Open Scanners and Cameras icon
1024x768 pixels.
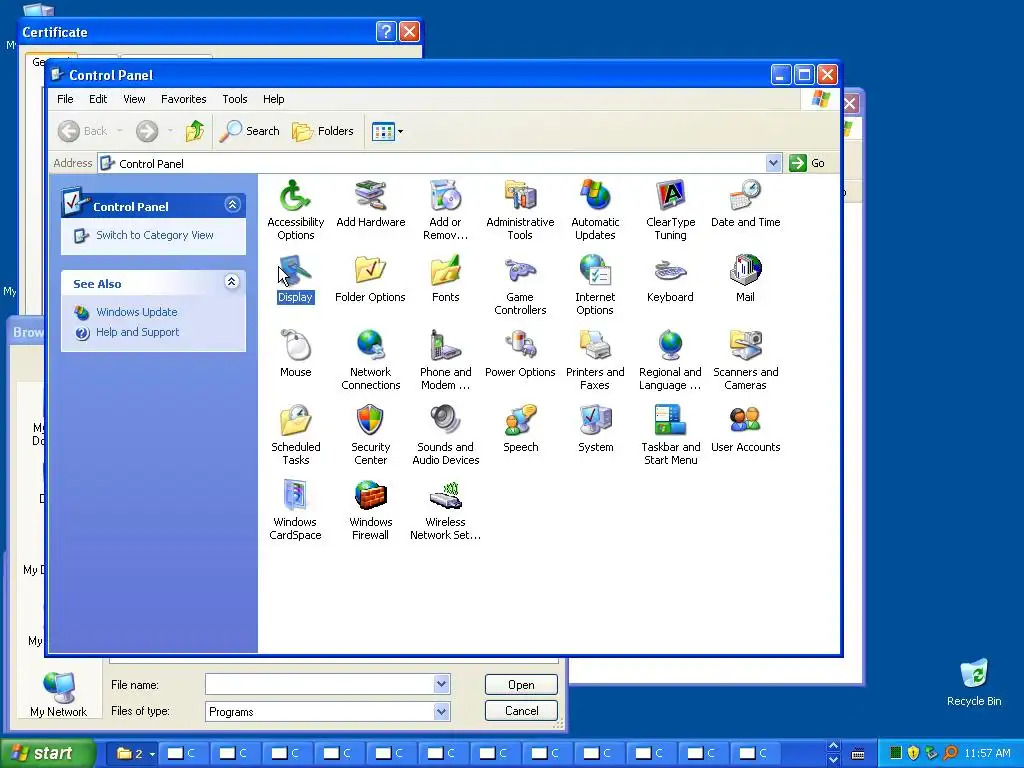(x=745, y=359)
